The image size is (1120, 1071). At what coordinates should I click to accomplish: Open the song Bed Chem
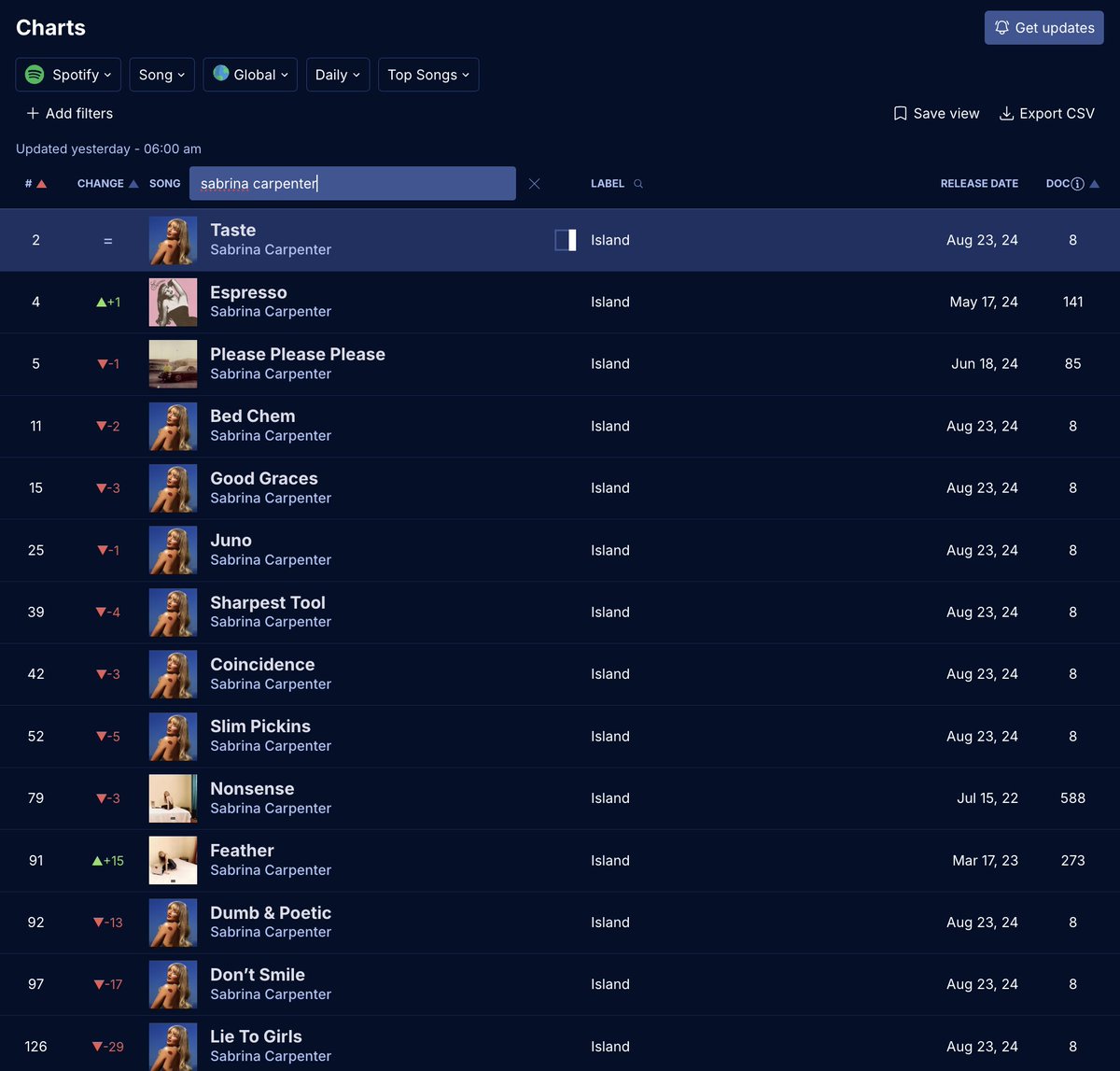pos(252,416)
